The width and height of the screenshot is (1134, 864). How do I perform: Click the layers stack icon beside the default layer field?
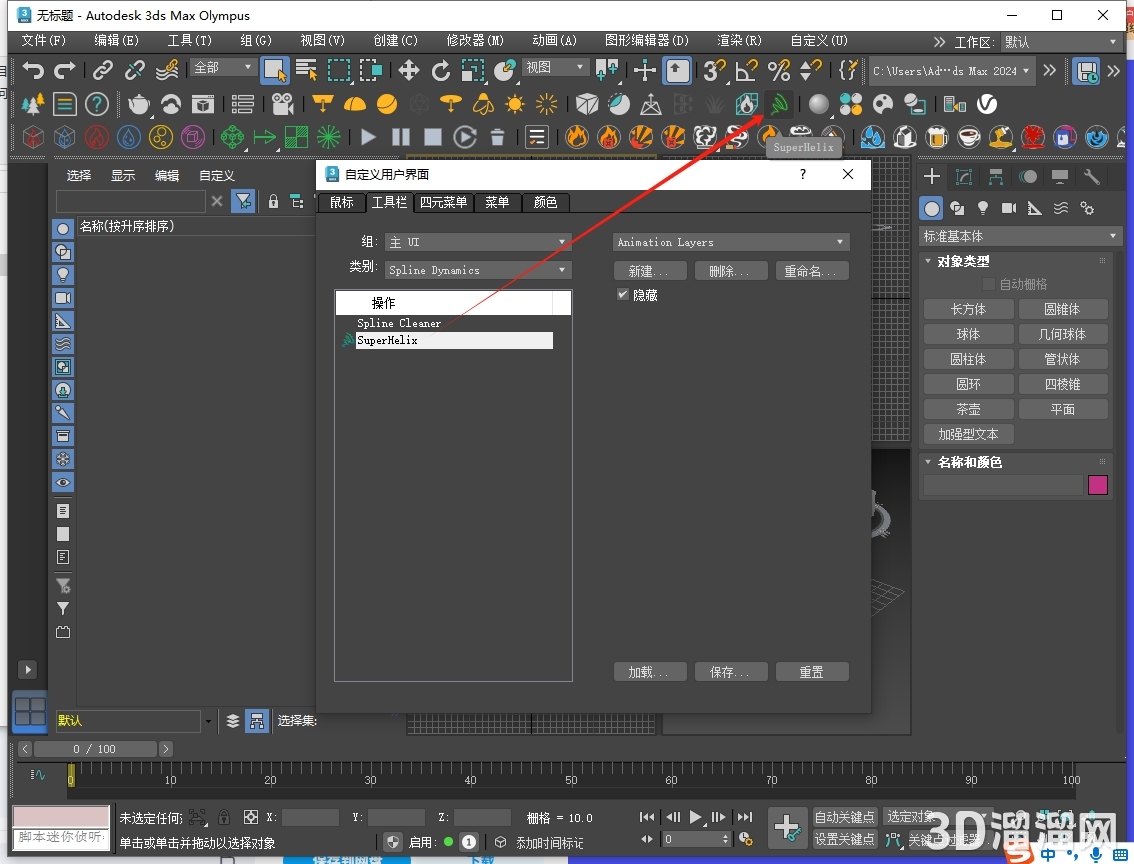pyautogui.click(x=233, y=721)
